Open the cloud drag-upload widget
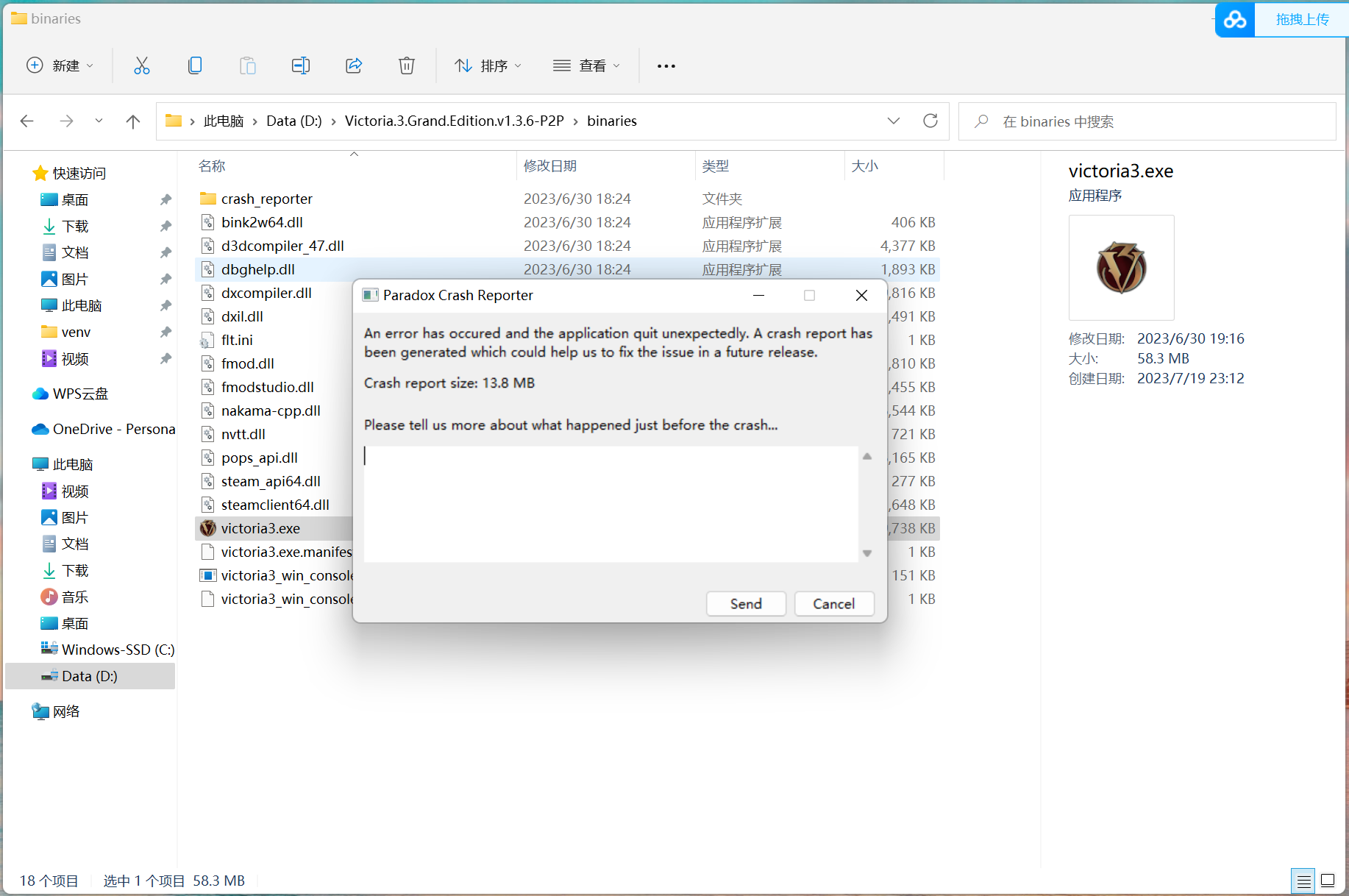Viewport: 1349px width, 896px height. [x=1281, y=20]
